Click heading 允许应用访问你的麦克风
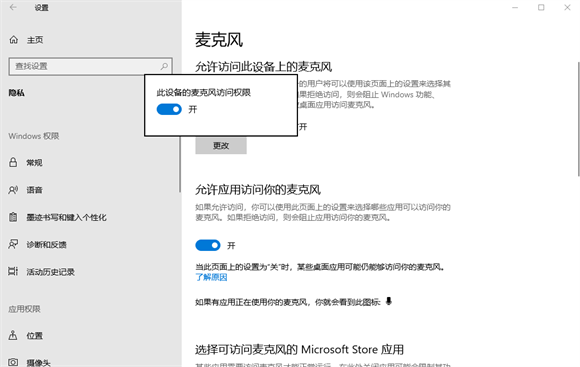 (258, 190)
